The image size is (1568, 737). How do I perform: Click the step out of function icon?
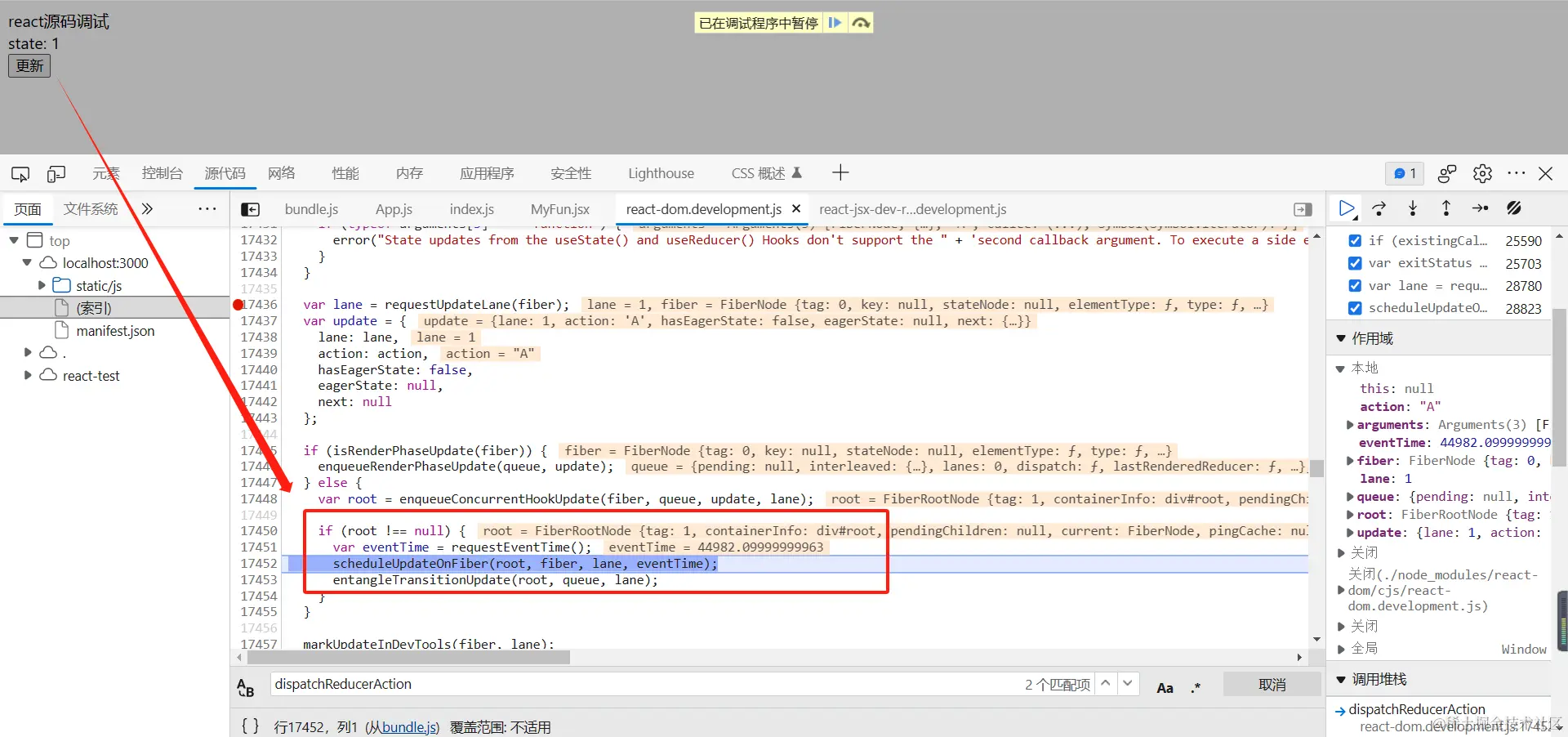click(1446, 208)
